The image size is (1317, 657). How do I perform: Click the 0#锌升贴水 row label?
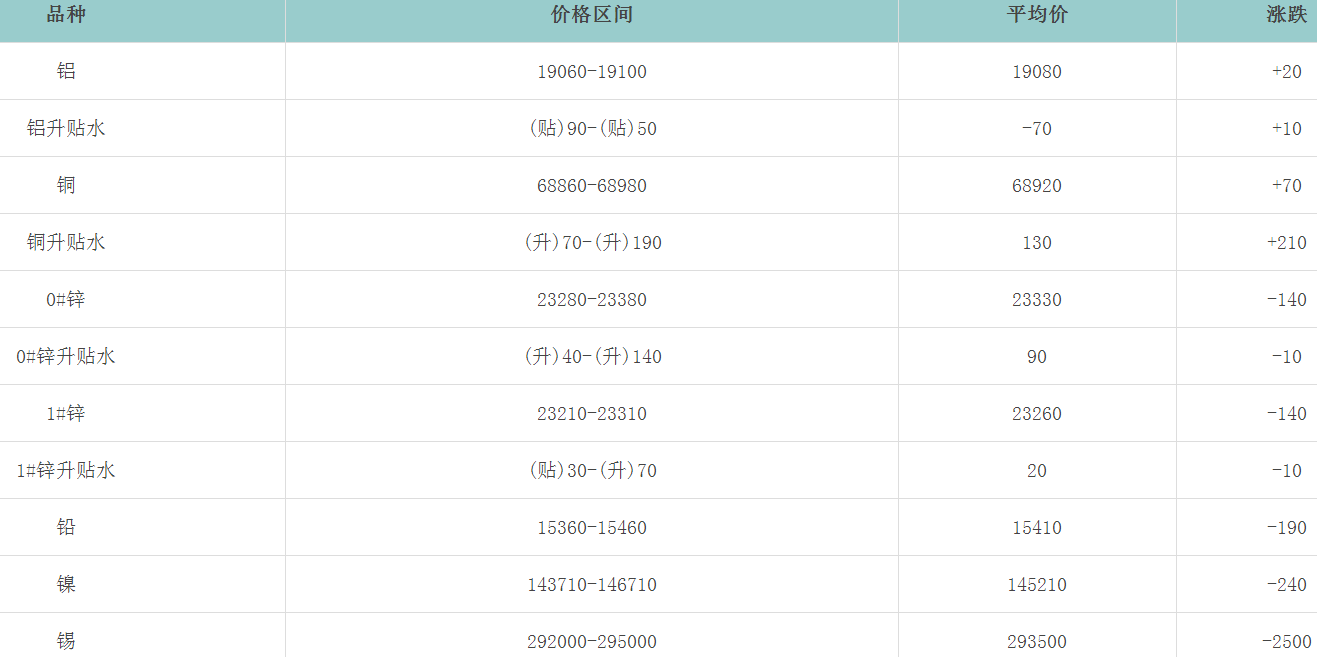(x=66, y=357)
